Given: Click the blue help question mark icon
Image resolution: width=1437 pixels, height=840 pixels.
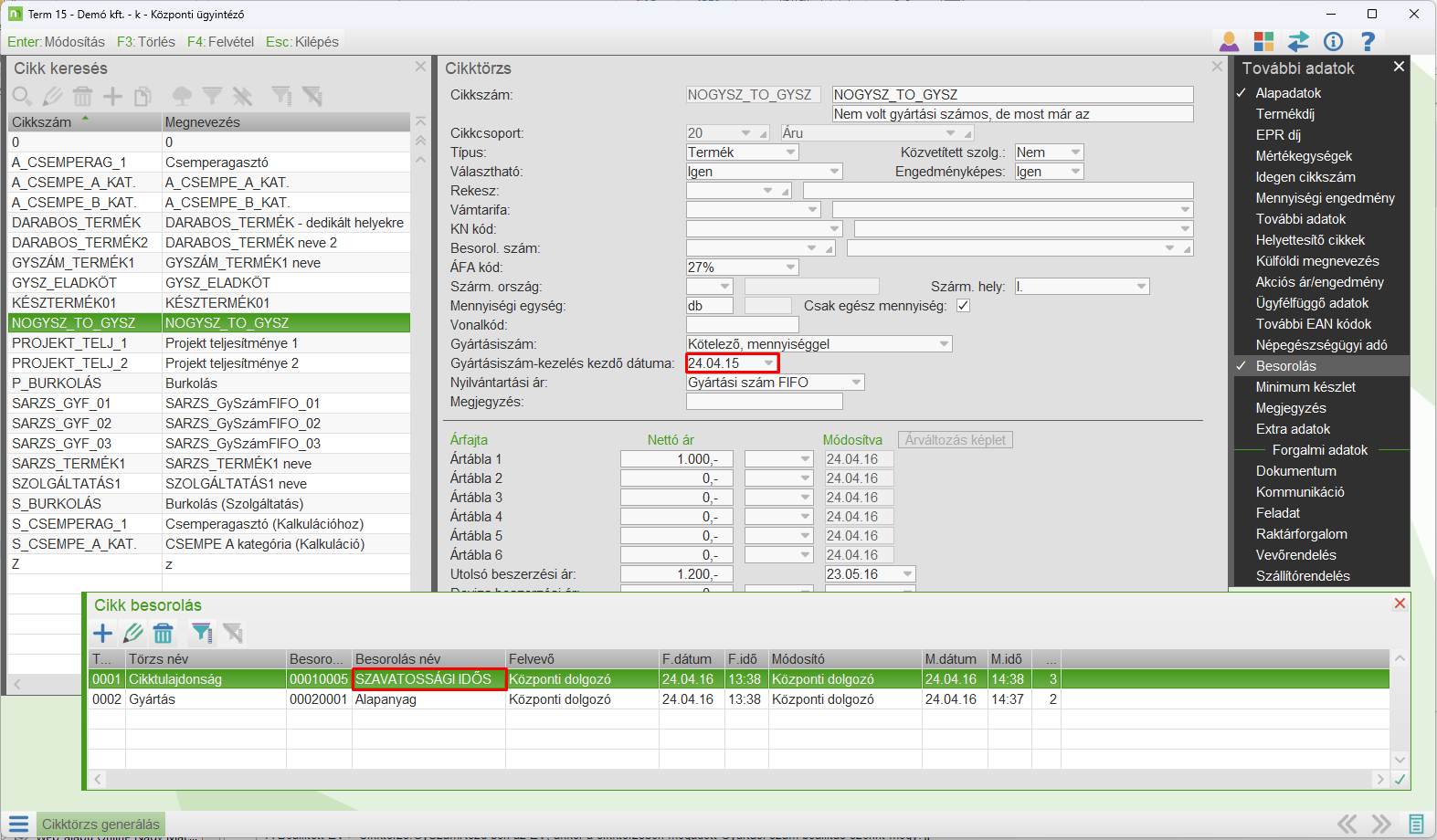Looking at the screenshot, I should point(1368,41).
